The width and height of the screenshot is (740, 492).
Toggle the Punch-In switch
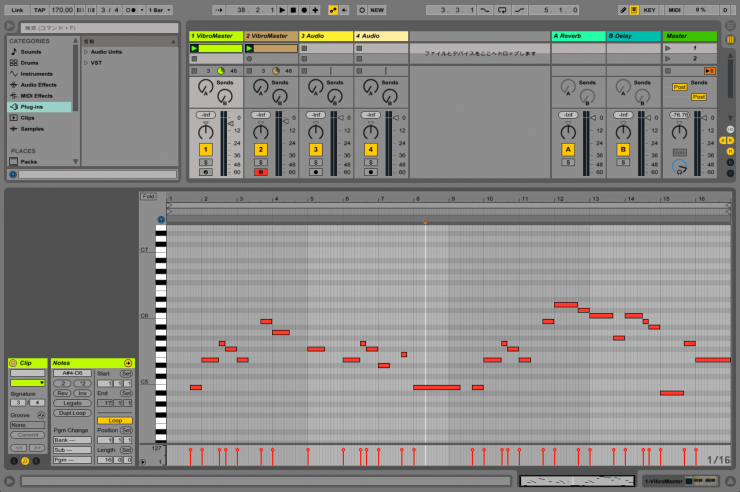pos(485,10)
